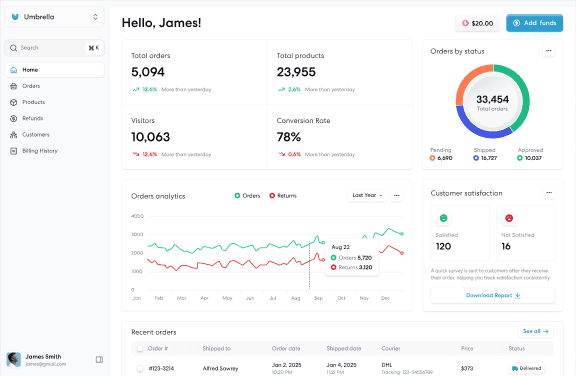Click the Customers people icon
The height and width of the screenshot is (376, 576).
pos(14,135)
